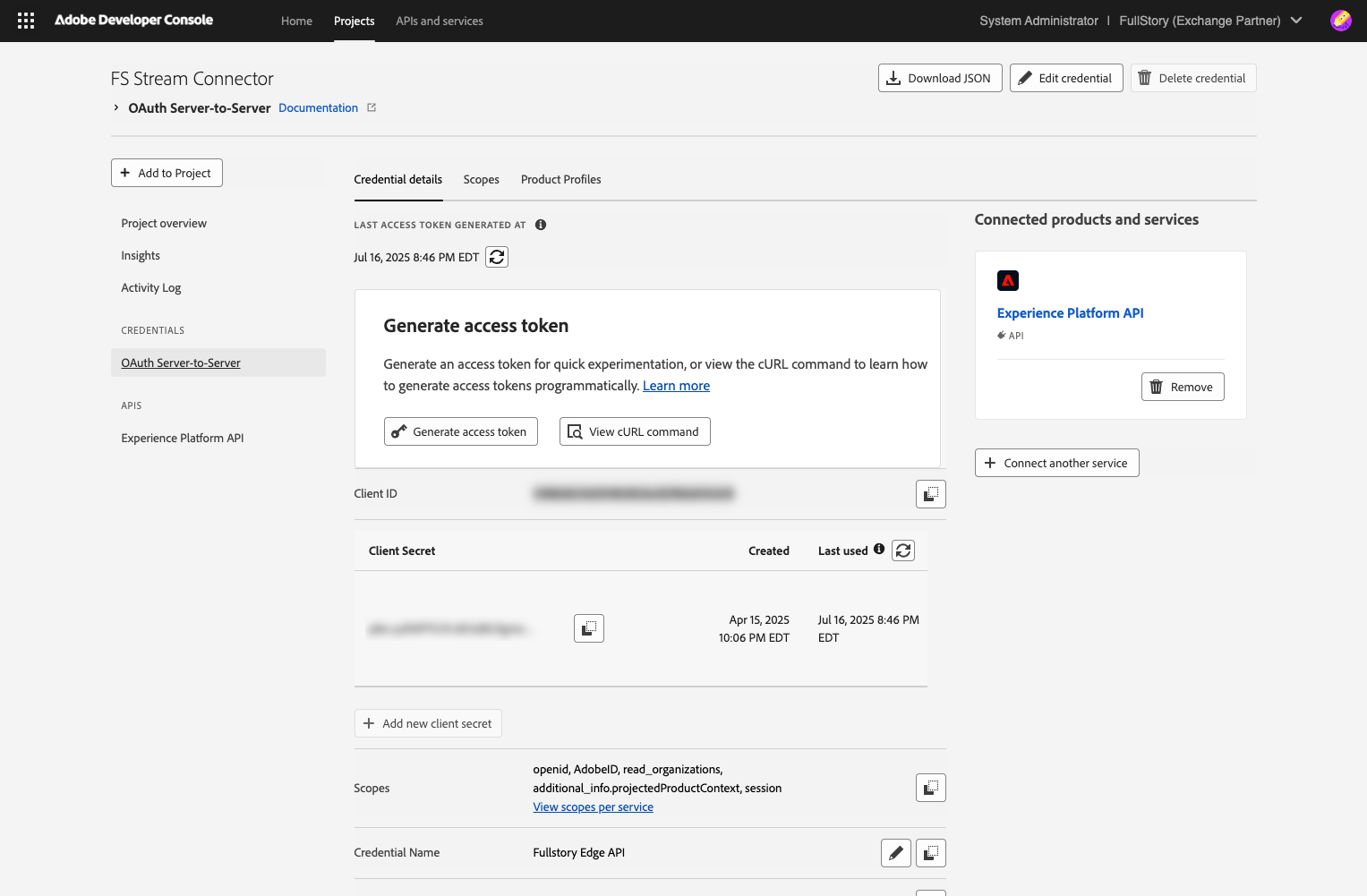
Task: Click the FS Stream Connector project title
Action: point(192,79)
